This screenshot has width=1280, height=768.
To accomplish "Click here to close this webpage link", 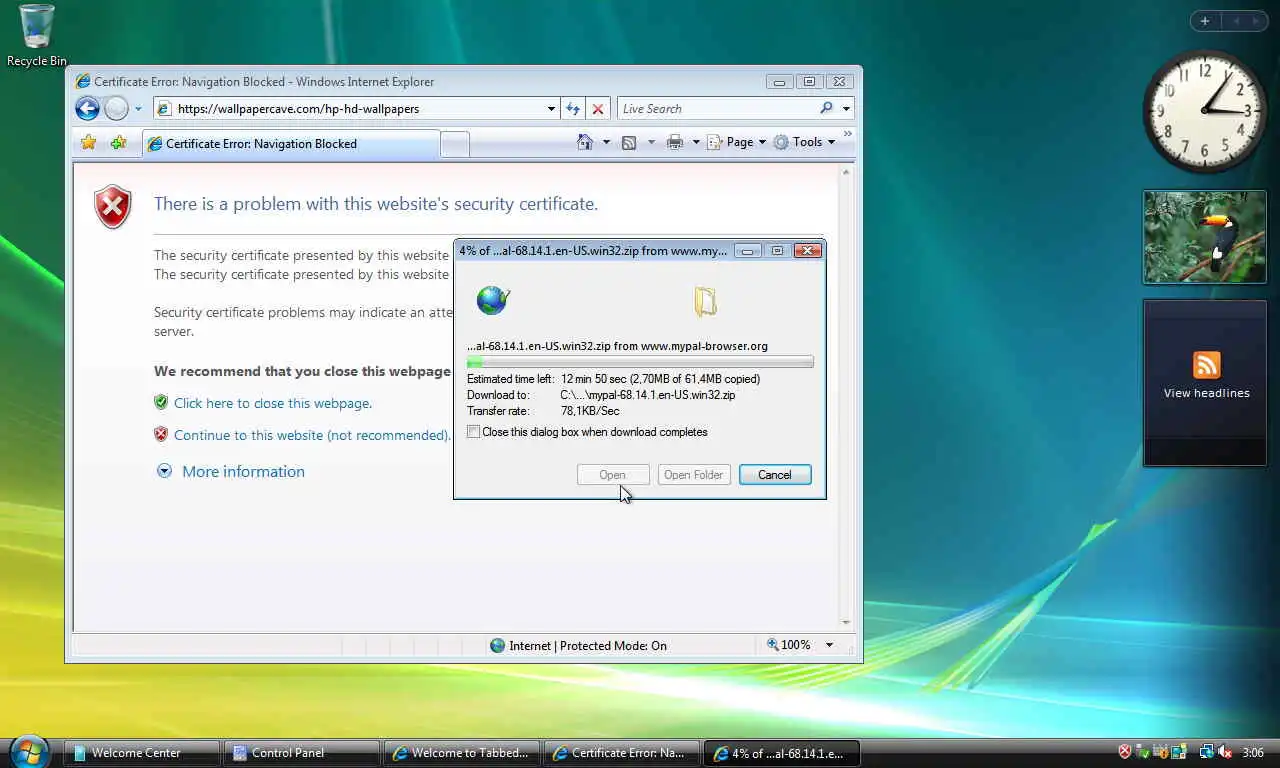I will click(x=273, y=403).
